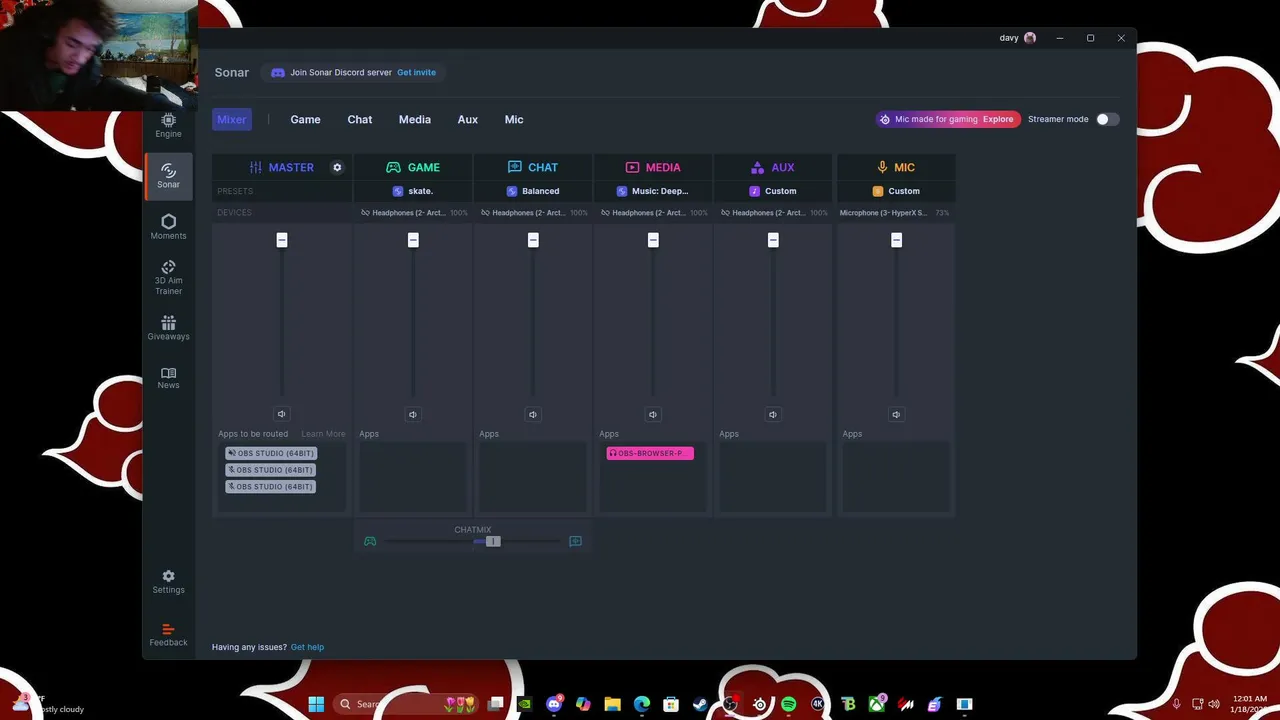Toggle Streamer mode switch
The width and height of the screenshot is (1280, 720).
click(1106, 119)
